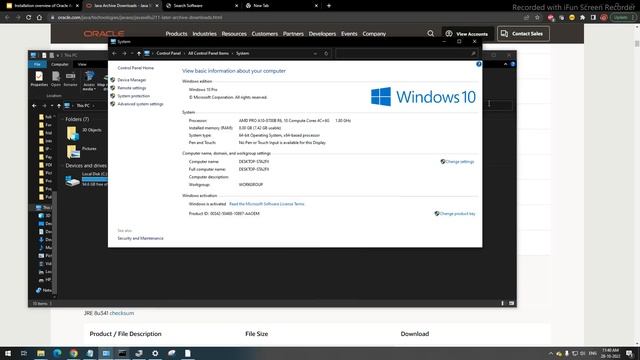Open Microsoft Edge from taskbar
Screen dimensions: 640x360
tap(57, 353)
